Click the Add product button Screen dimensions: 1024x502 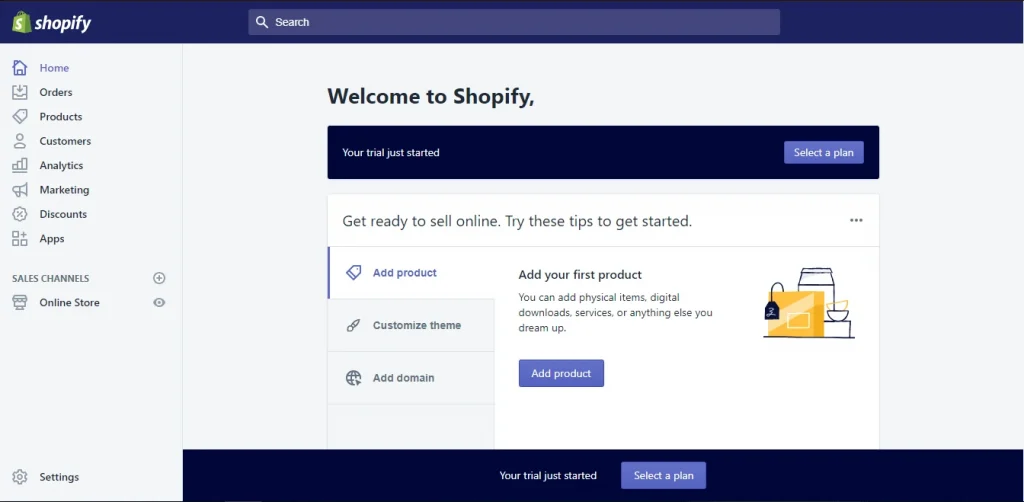click(561, 373)
